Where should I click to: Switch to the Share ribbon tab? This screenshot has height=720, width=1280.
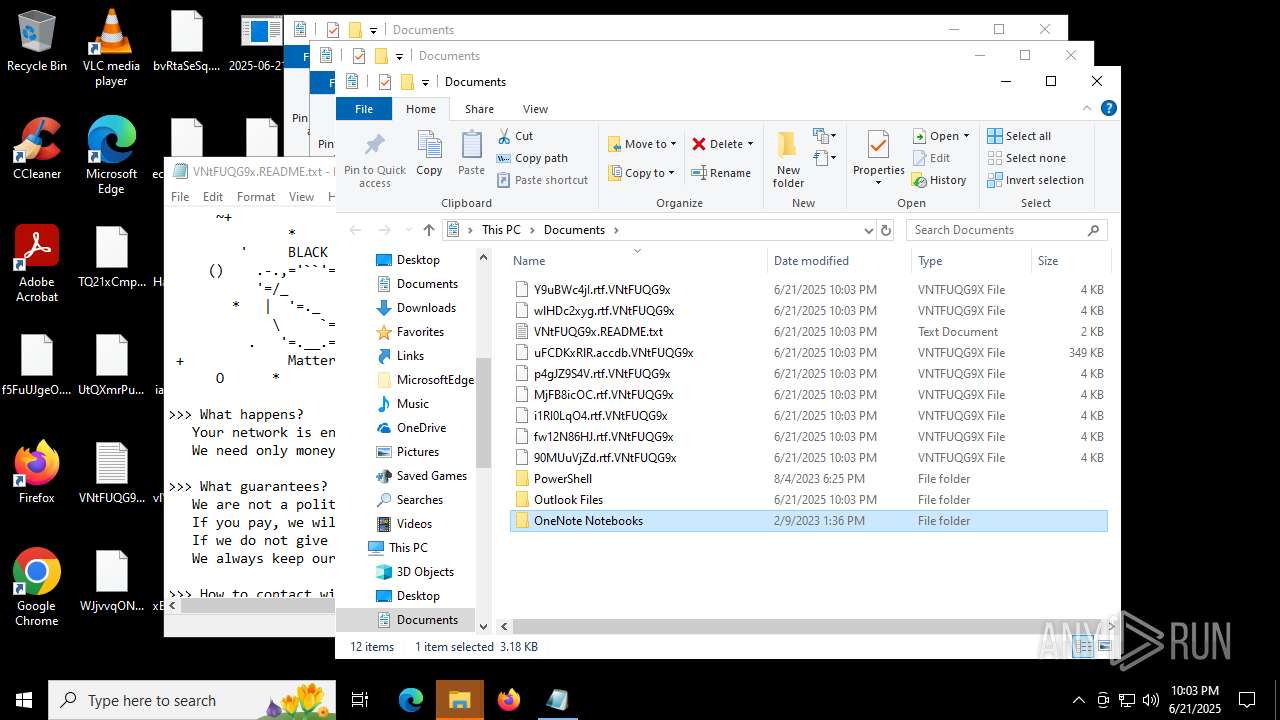(x=479, y=109)
